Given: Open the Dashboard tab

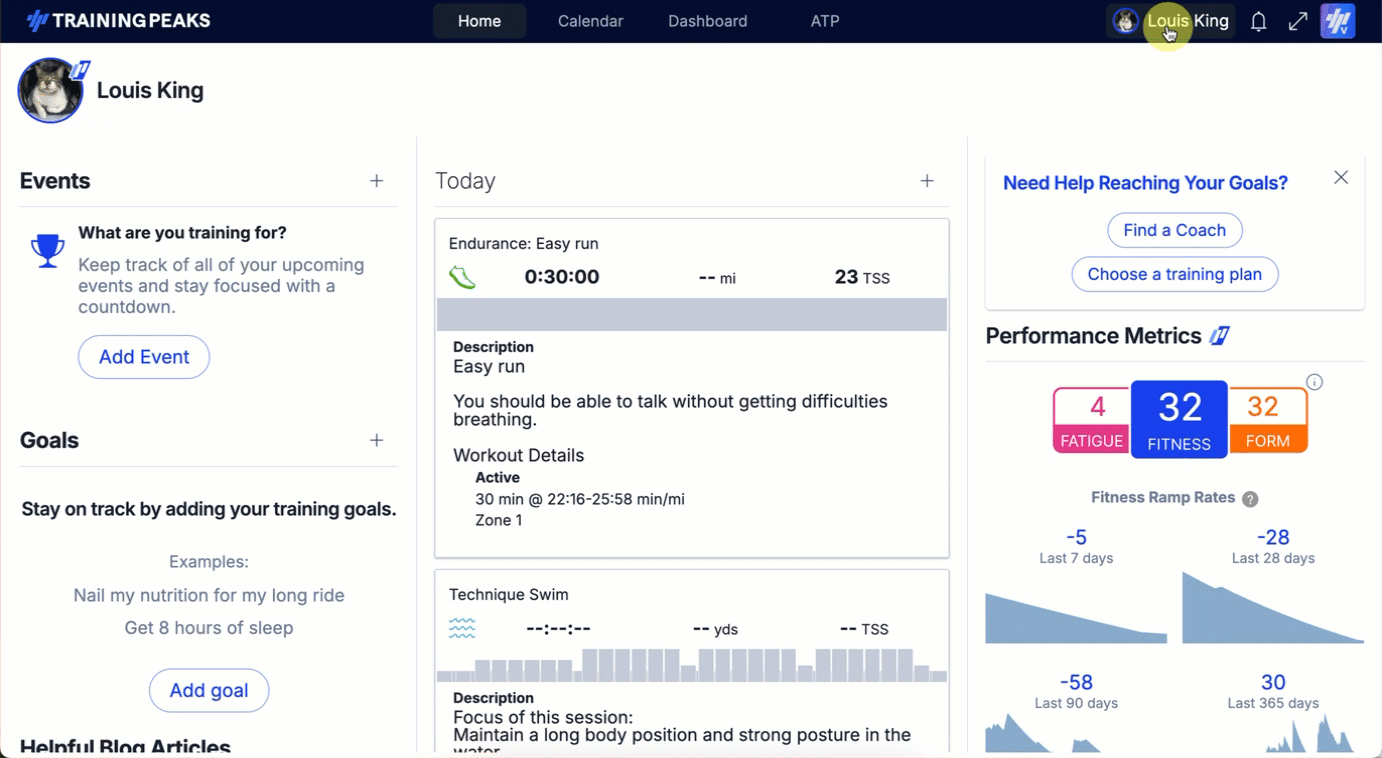Looking at the screenshot, I should (707, 21).
